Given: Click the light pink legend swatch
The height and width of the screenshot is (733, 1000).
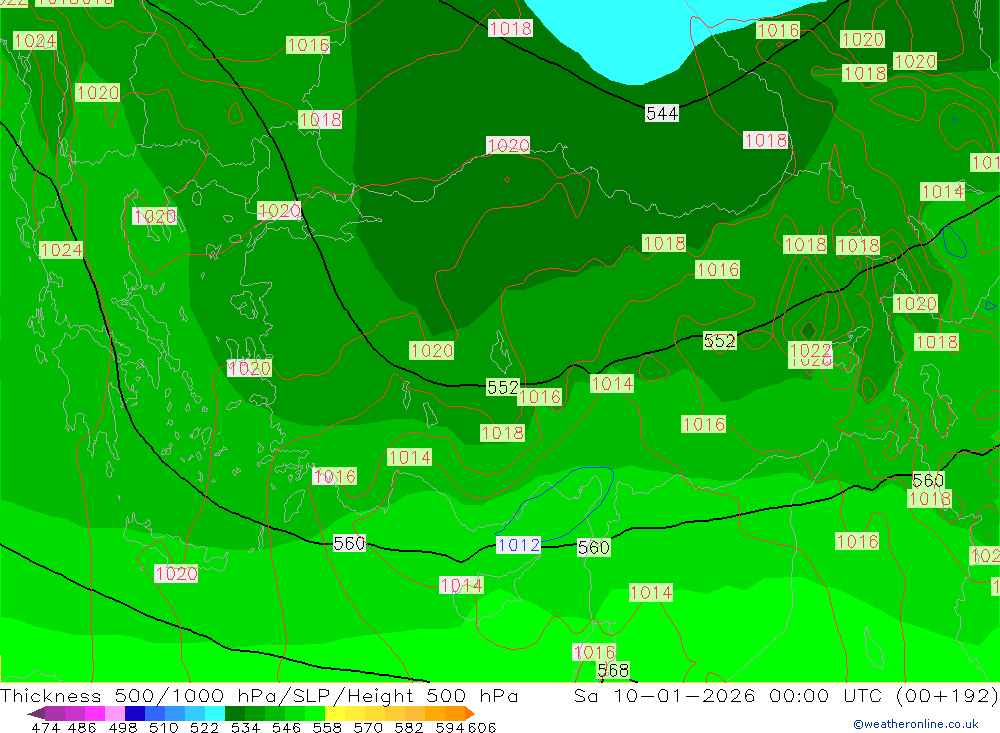Looking at the screenshot, I should coord(115,713).
